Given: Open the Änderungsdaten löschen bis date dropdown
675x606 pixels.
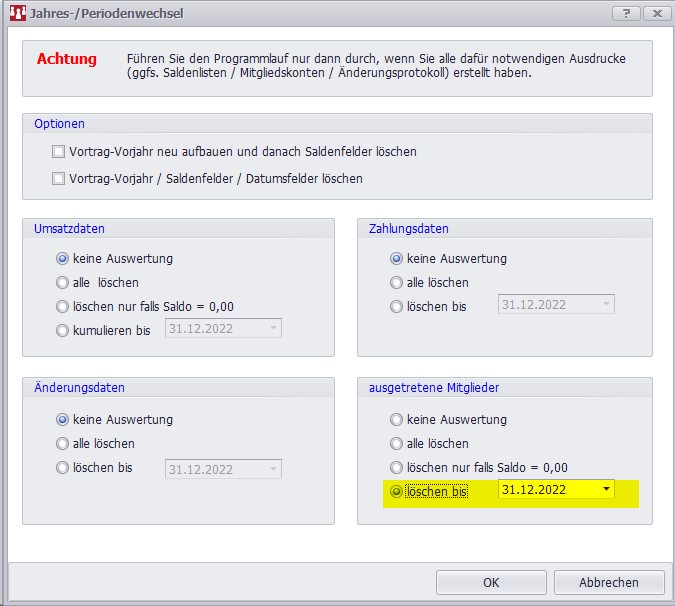Looking at the screenshot, I should click(273, 469).
